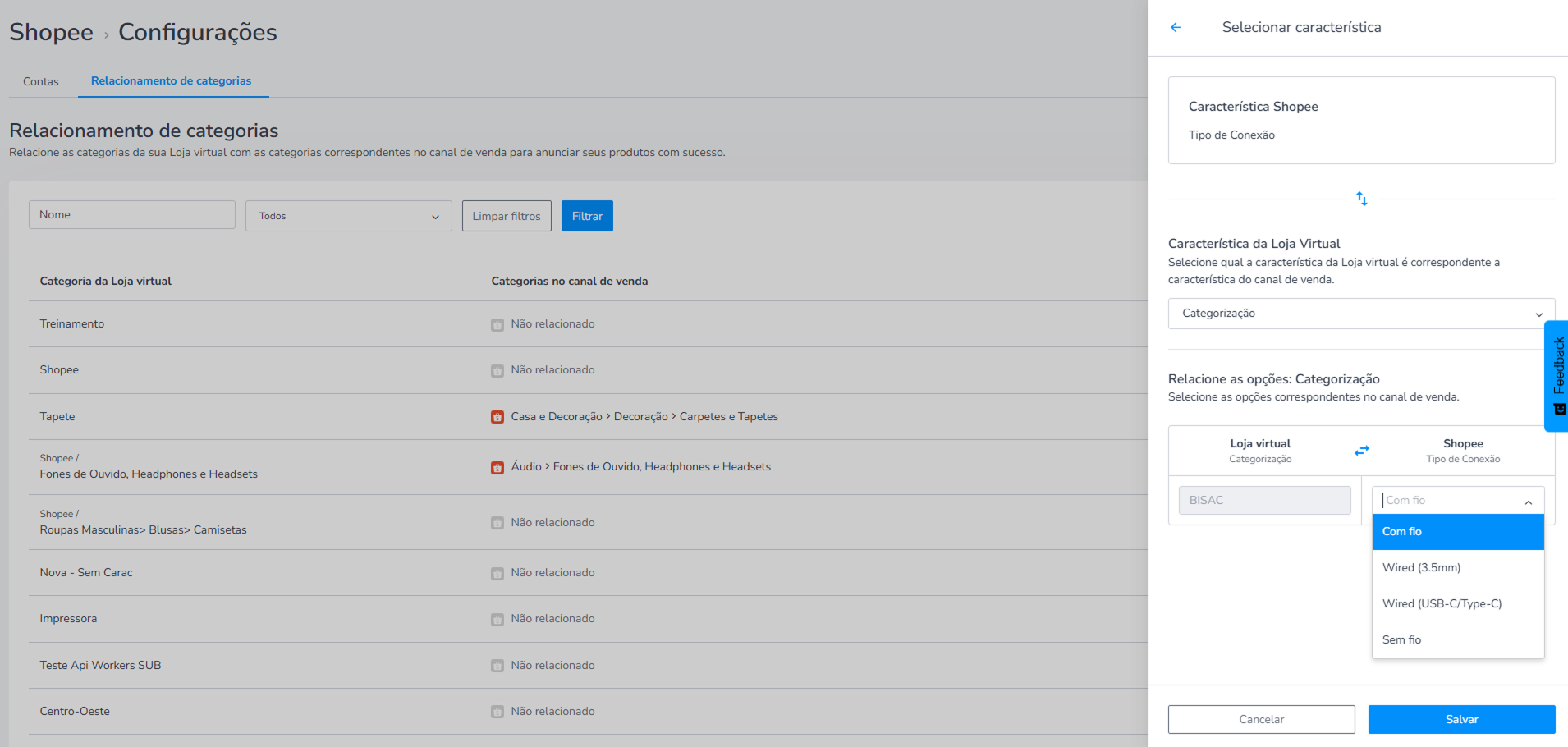
Task: Click the Filtrar button
Action: coord(587,216)
